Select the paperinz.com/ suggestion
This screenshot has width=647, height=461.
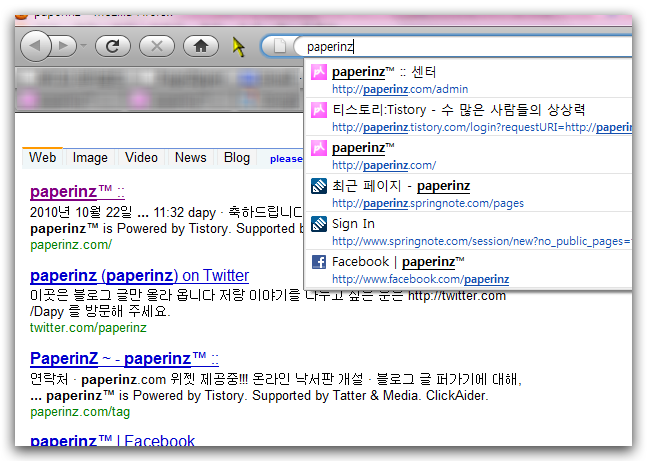coord(468,155)
